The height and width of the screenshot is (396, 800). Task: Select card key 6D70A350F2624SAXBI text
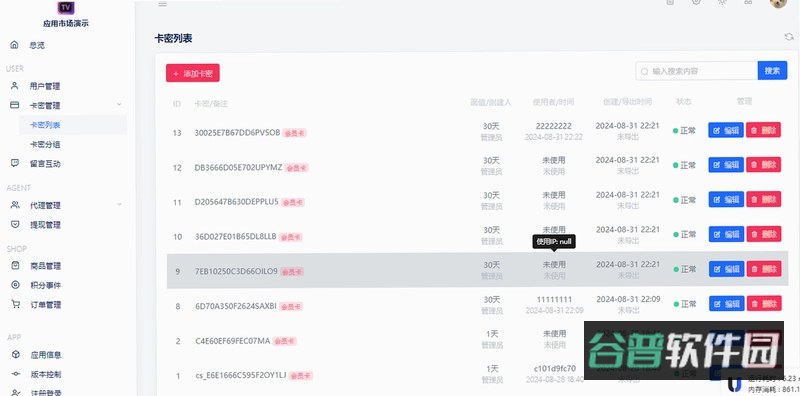[236, 306]
